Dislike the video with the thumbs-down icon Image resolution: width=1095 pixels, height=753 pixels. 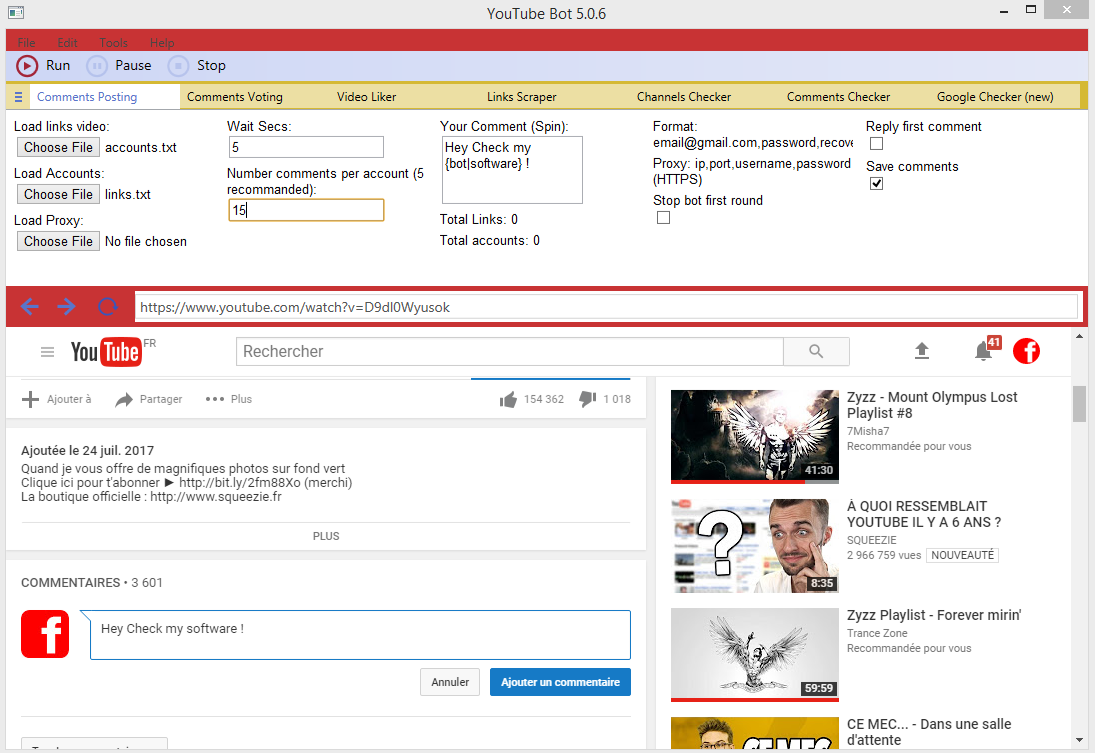[587, 399]
